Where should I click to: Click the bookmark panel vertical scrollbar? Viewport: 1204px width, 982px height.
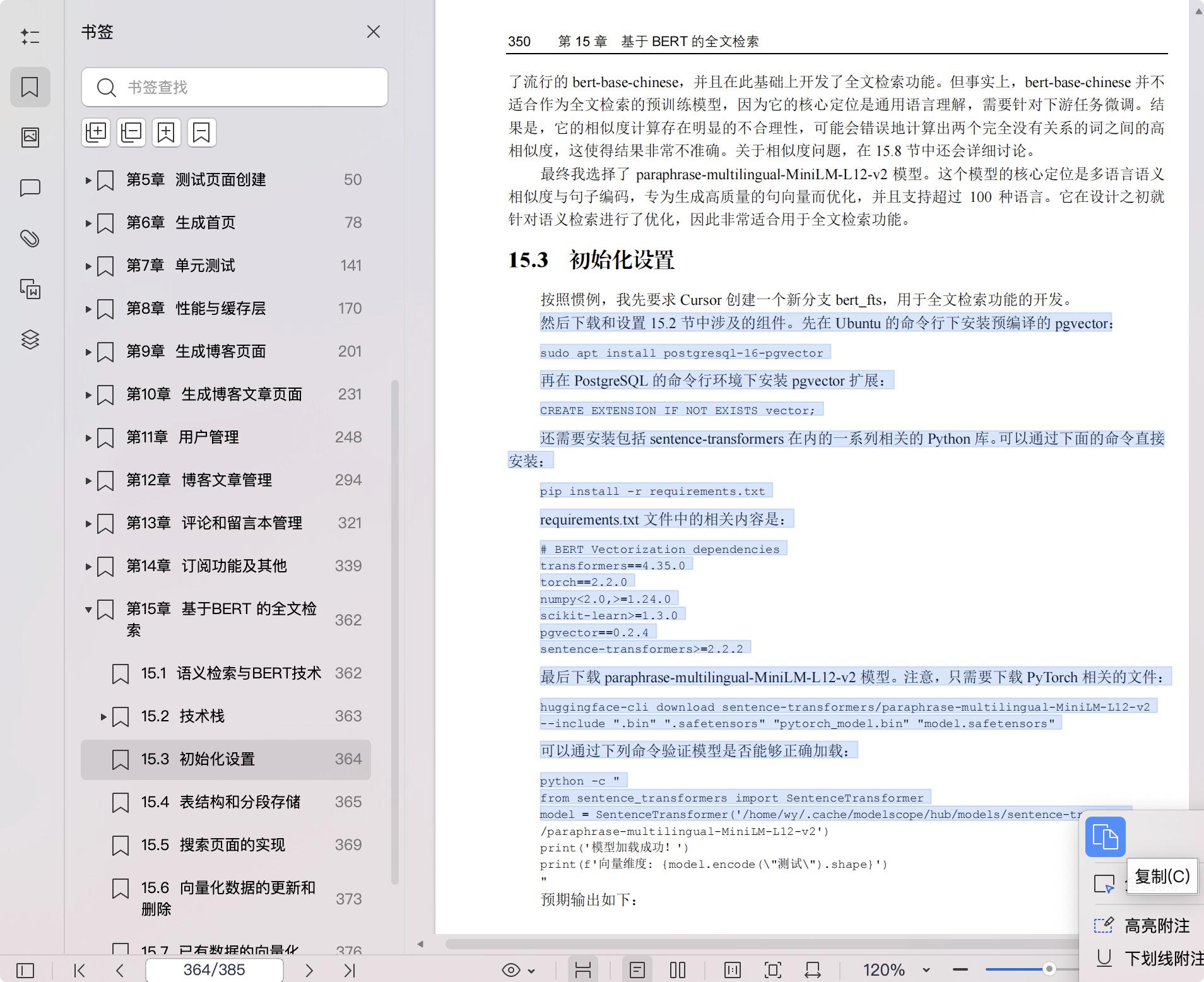pos(395,631)
